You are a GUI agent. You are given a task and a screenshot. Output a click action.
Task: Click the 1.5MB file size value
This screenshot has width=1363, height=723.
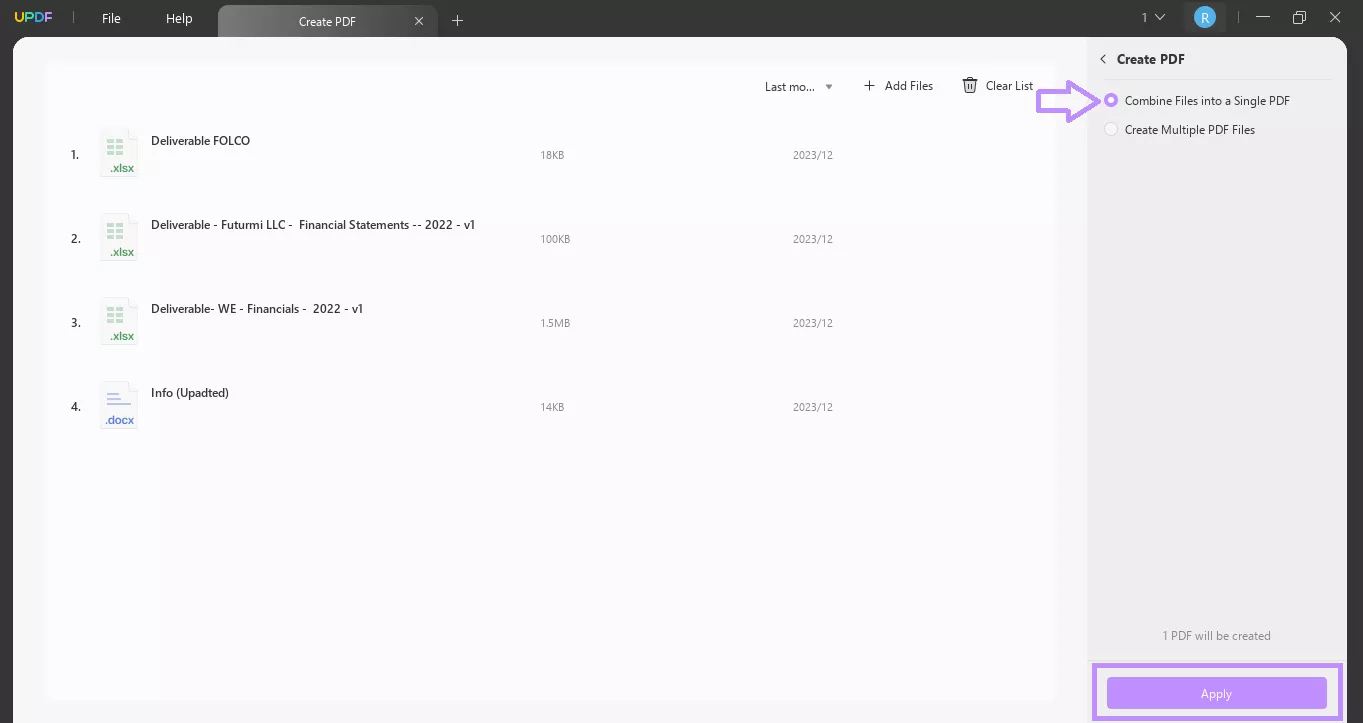click(x=555, y=324)
